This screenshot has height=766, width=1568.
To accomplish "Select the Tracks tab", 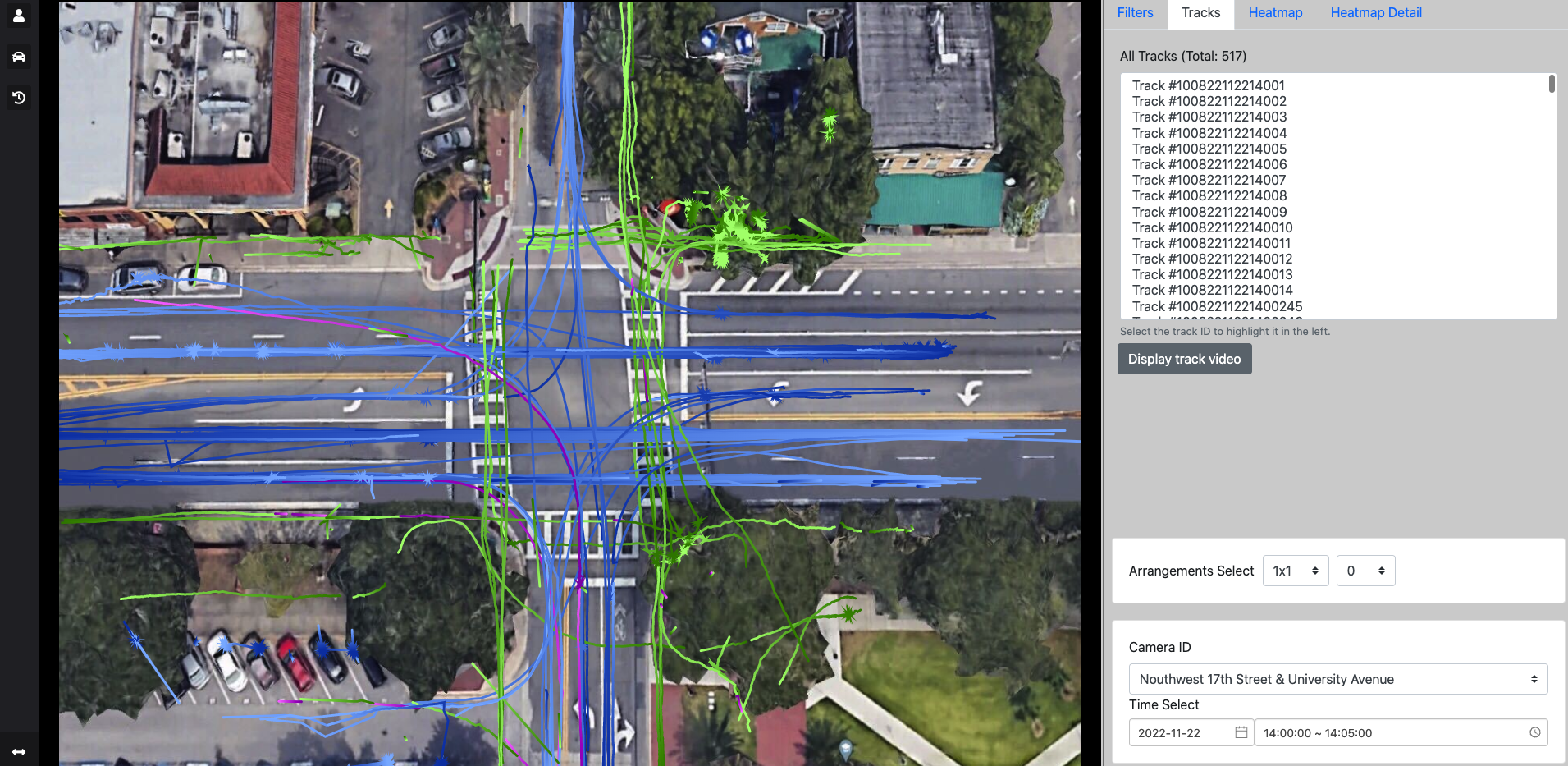I will (1200, 13).
